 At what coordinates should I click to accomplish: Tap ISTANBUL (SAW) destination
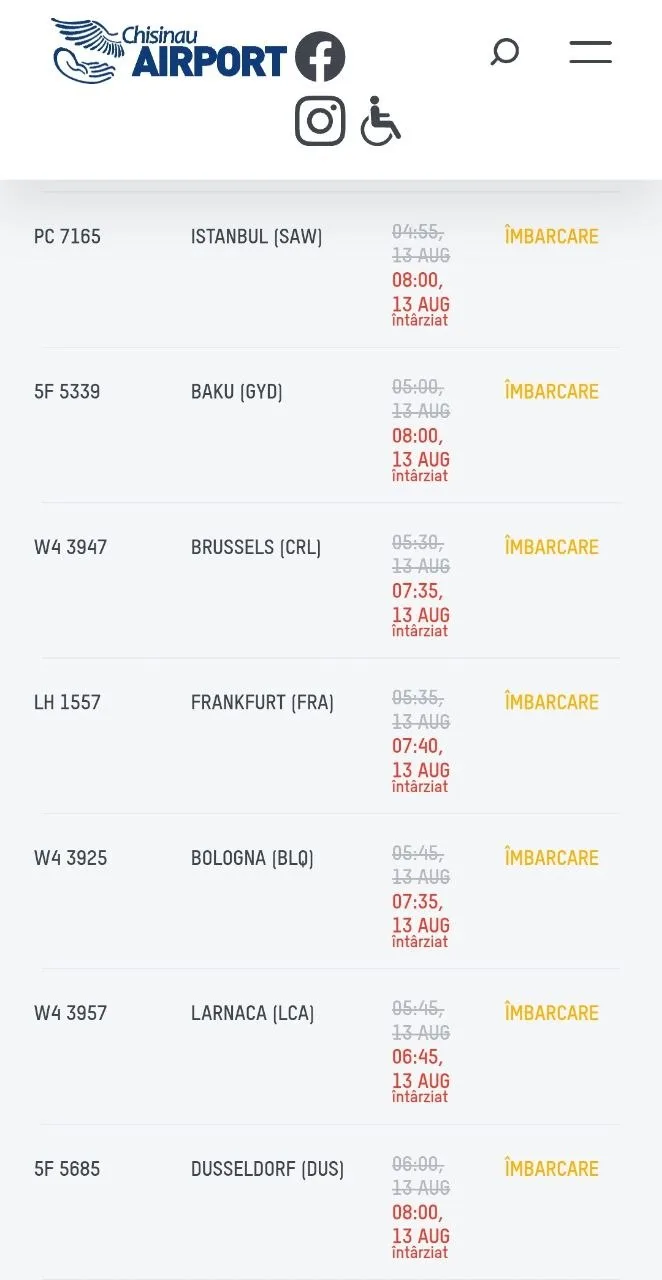257,237
